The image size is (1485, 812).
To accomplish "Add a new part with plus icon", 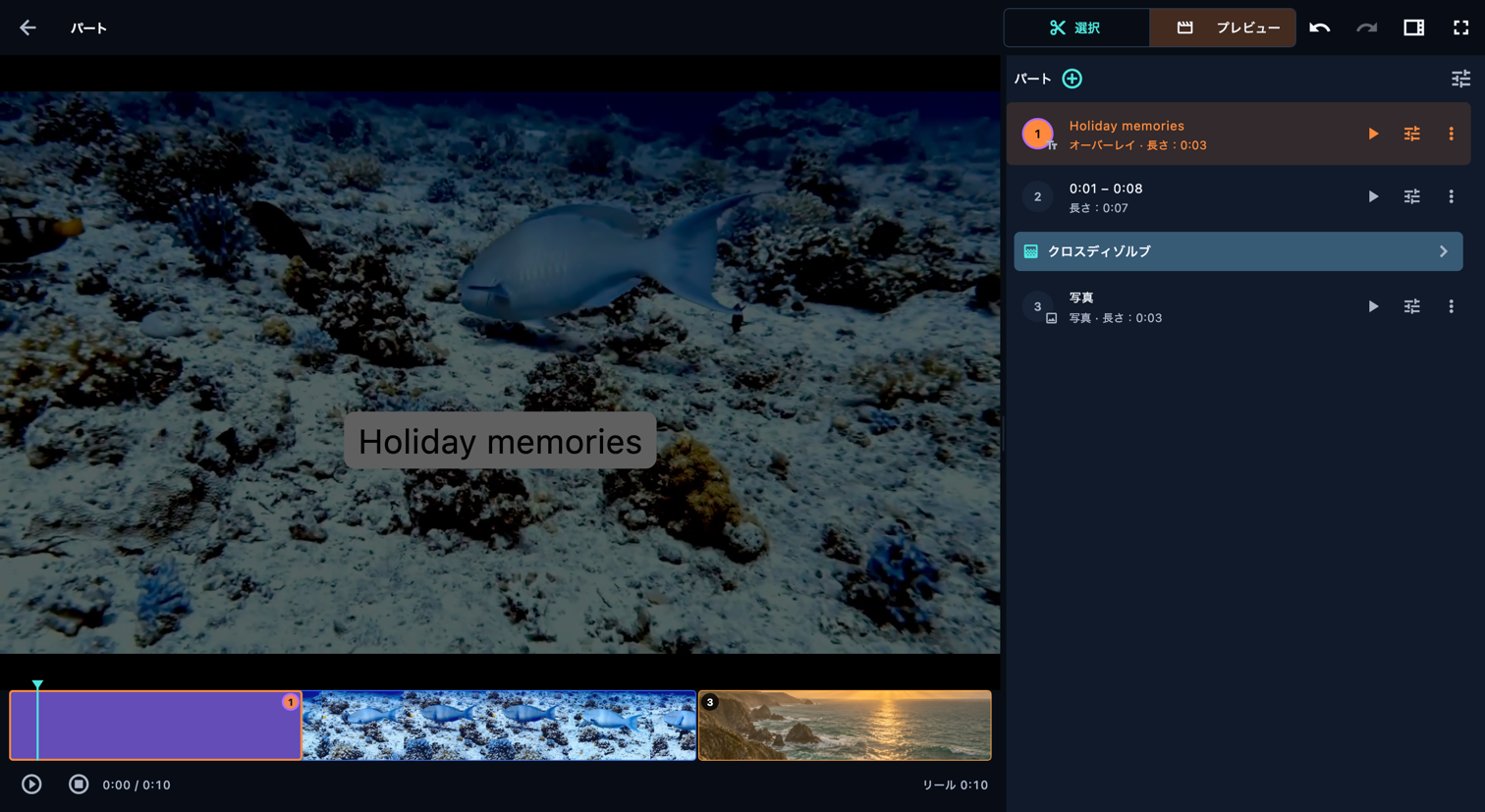I will pyautogui.click(x=1072, y=79).
